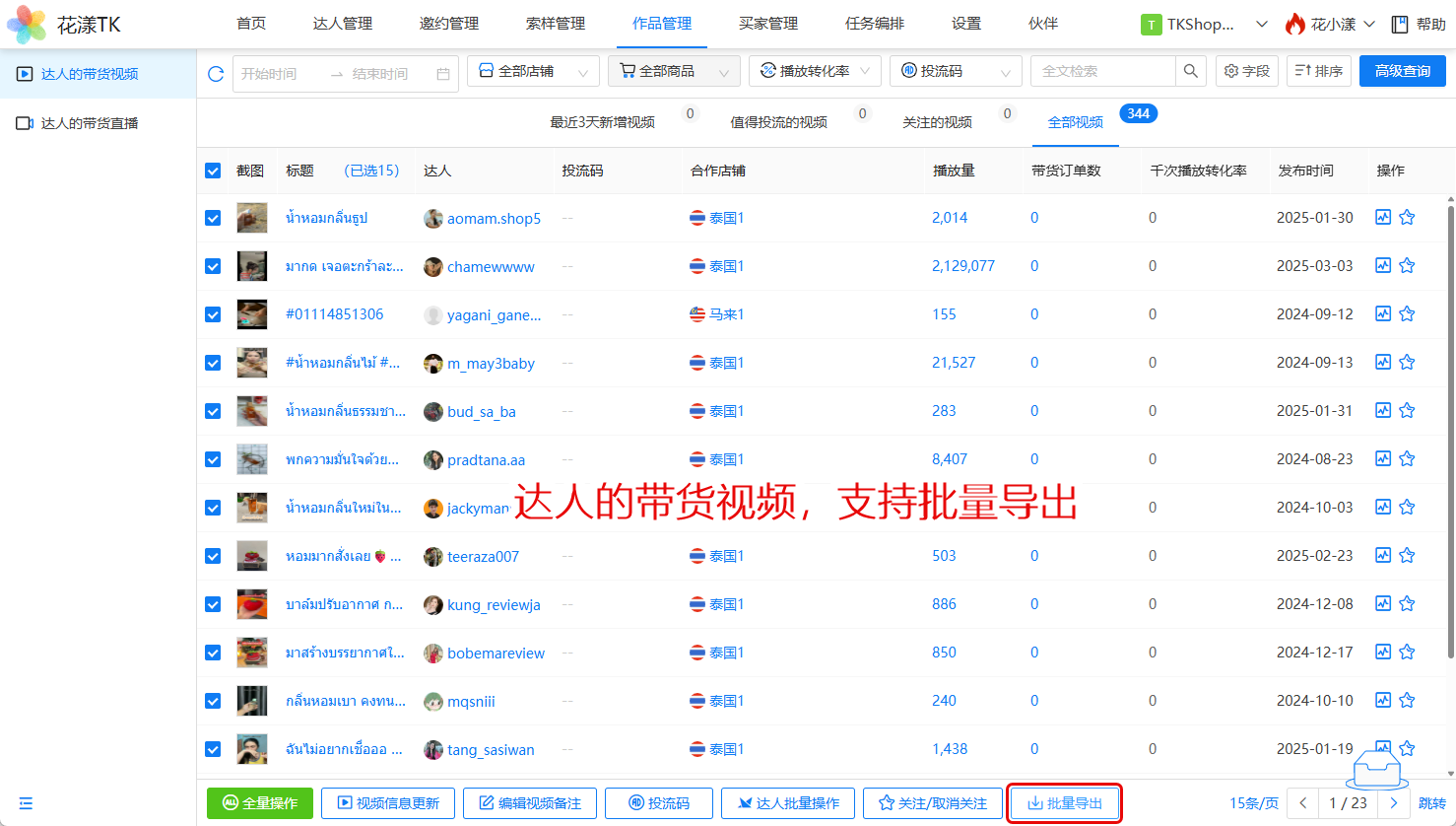Open the 全部店铺 store dropdown
Image resolution: width=1456 pixels, height=826 pixels.
(x=533, y=72)
